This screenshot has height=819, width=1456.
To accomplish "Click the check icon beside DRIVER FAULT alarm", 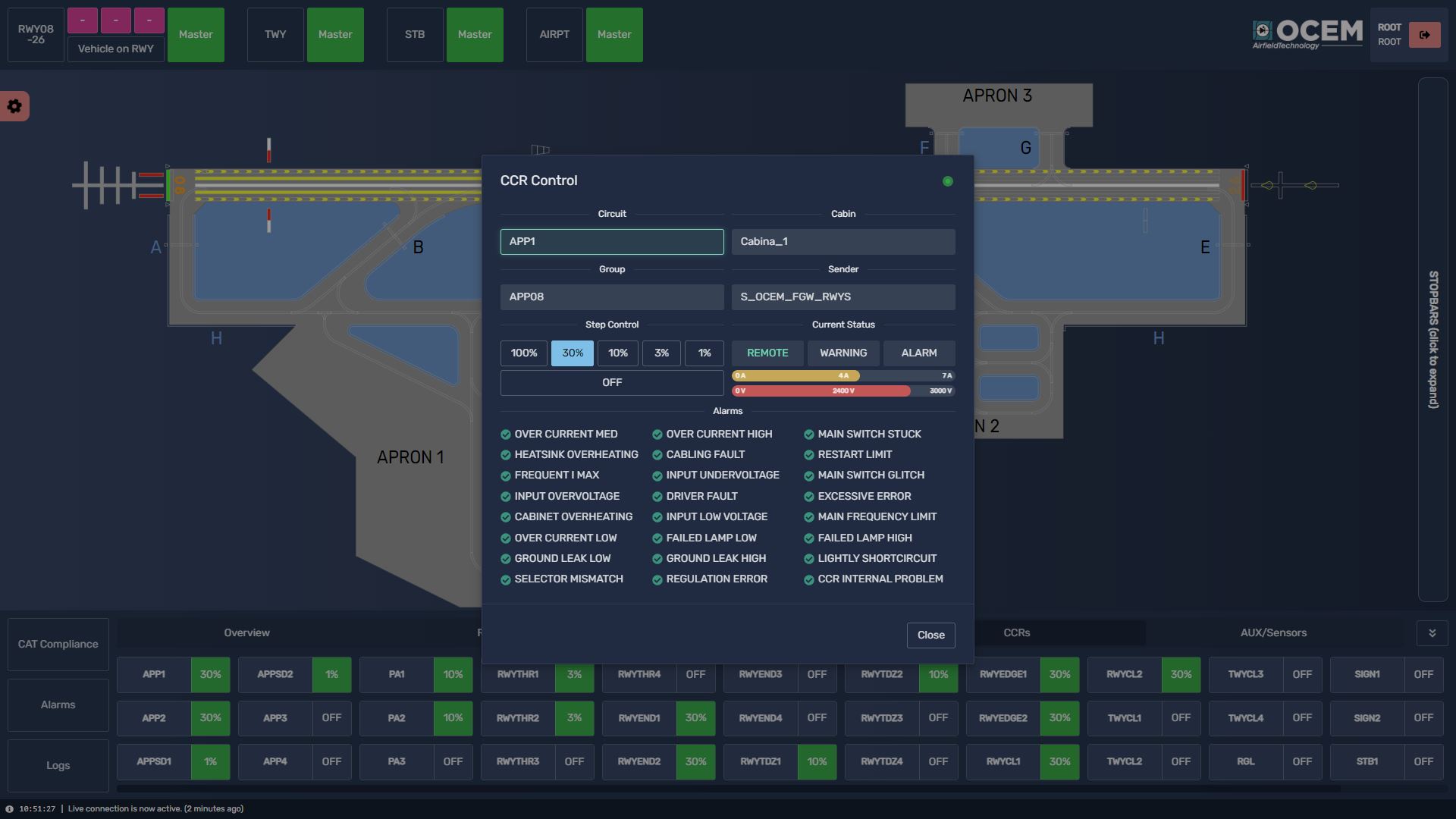I will pyautogui.click(x=657, y=496).
